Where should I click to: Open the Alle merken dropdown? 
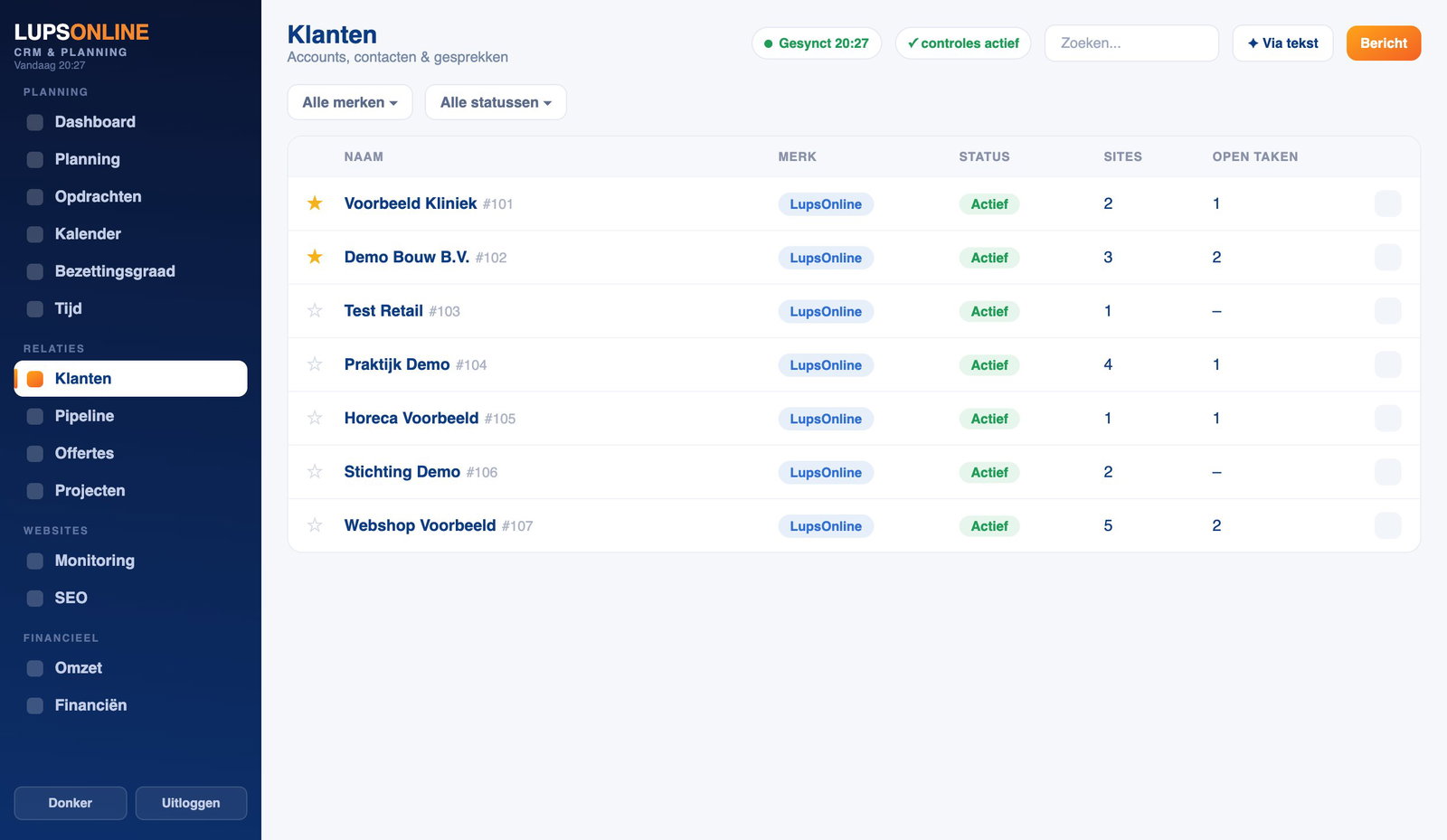click(350, 102)
